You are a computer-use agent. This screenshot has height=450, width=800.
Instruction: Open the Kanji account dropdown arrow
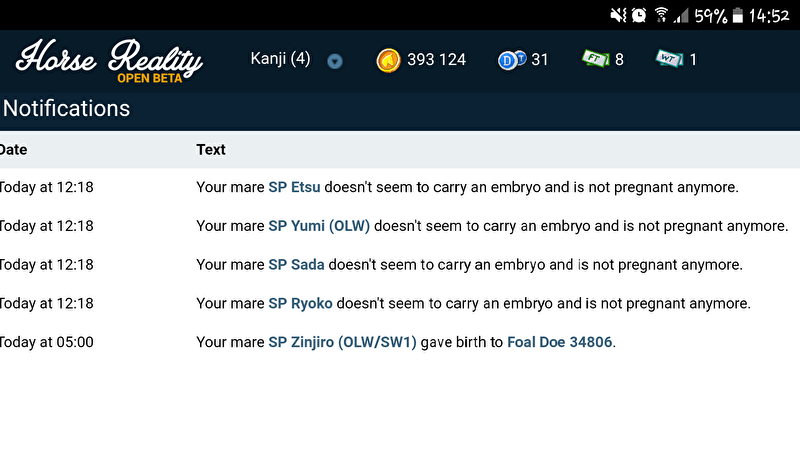pyautogui.click(x=335, y=61)
